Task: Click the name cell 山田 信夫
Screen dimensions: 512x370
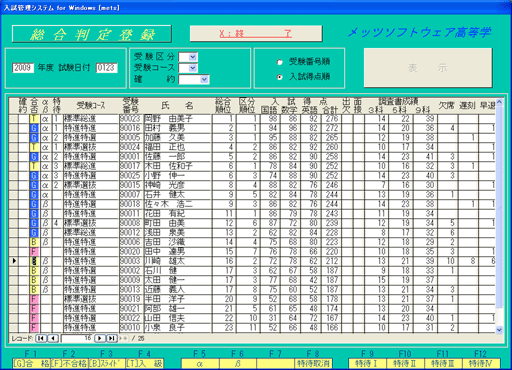Action: point(178,318)
